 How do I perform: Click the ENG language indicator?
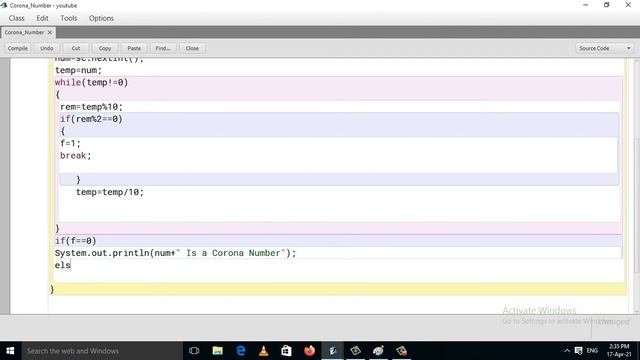pos(592,351)
